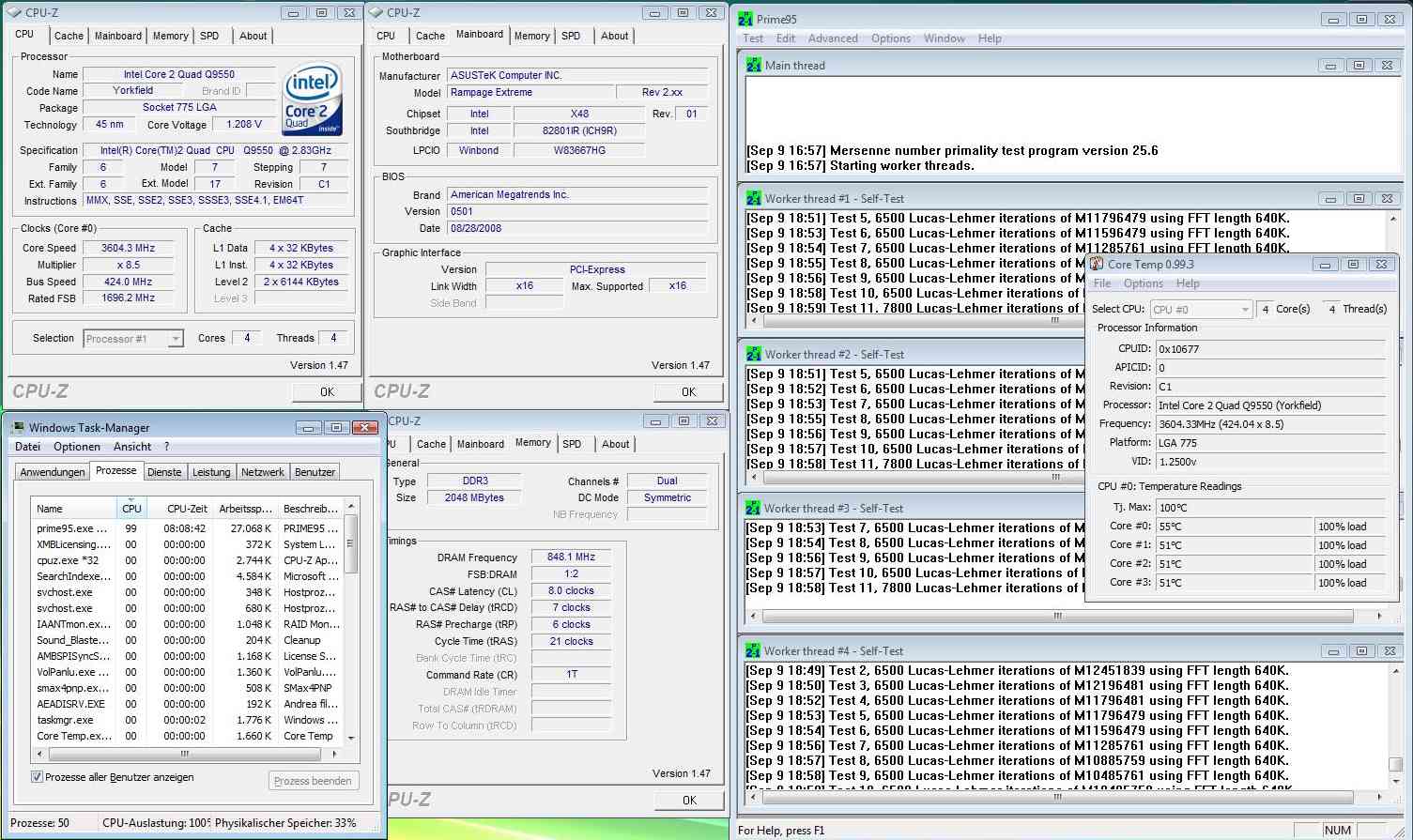This screenshot has width=1413, height=840.
Task: Click OK in the CPU-Z CPU window
Action: [x=327, y=391]
